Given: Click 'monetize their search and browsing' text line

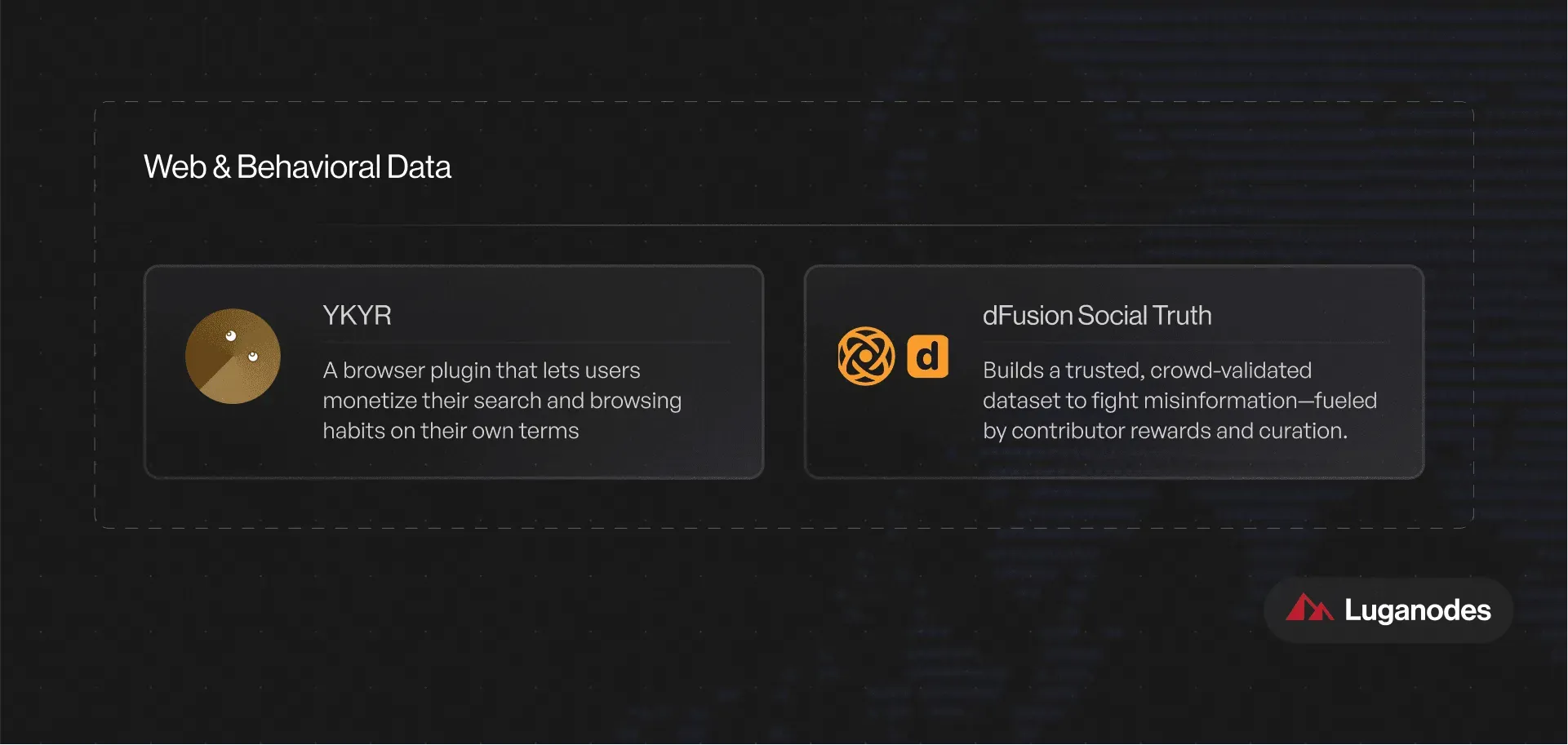Looking at the screenshot, I should [x=502, y=401].
